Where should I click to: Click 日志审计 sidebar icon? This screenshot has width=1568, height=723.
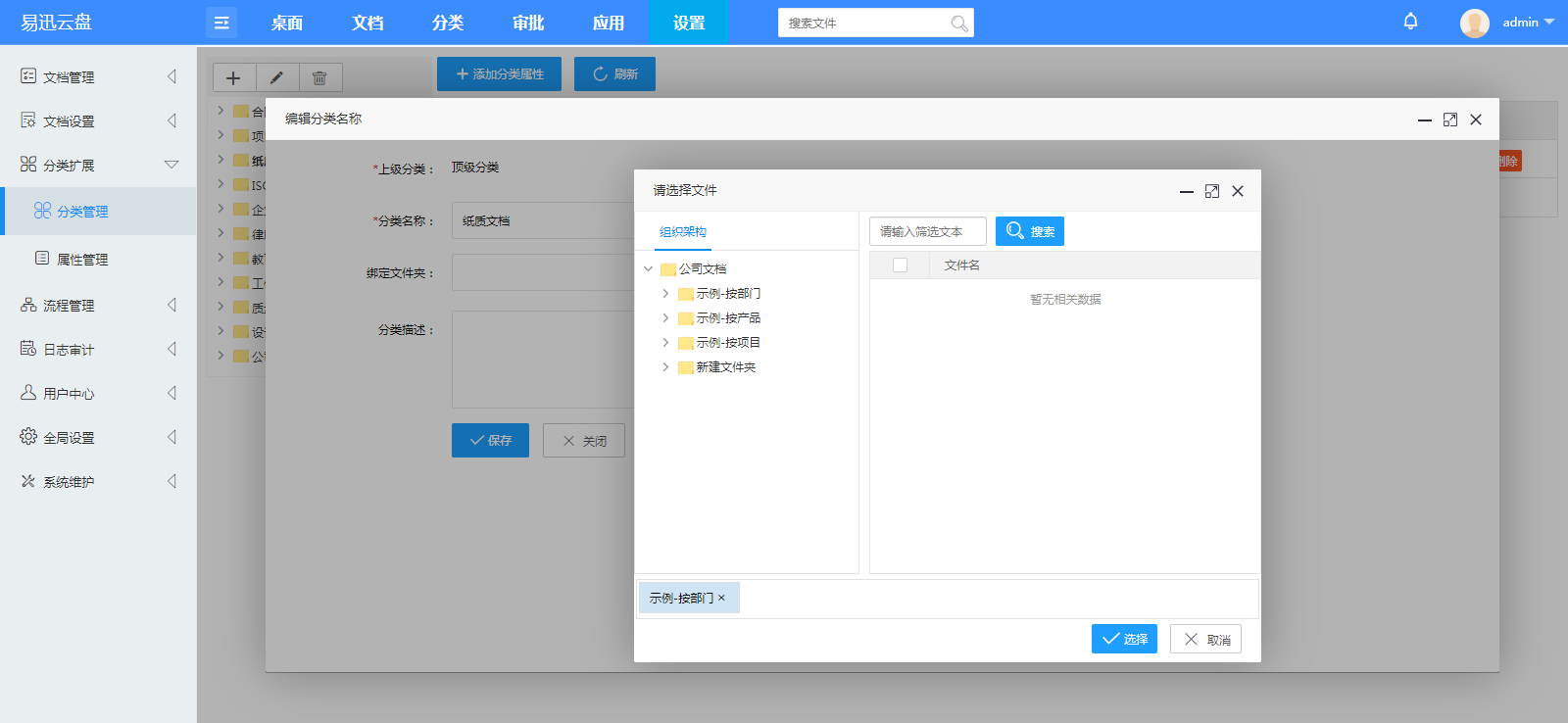pos(28,349)
